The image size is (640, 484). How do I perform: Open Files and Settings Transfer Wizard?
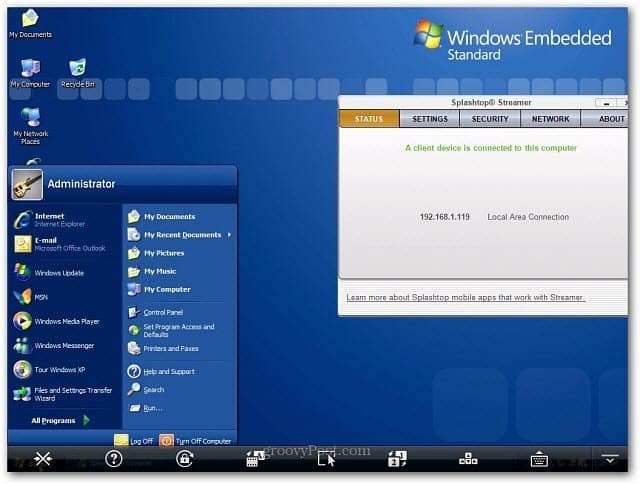[62, 394]
